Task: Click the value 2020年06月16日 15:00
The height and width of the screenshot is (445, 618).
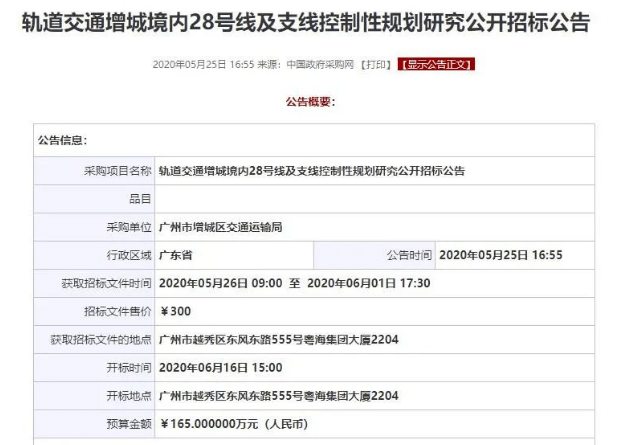Action: click(x=221, y=368)
